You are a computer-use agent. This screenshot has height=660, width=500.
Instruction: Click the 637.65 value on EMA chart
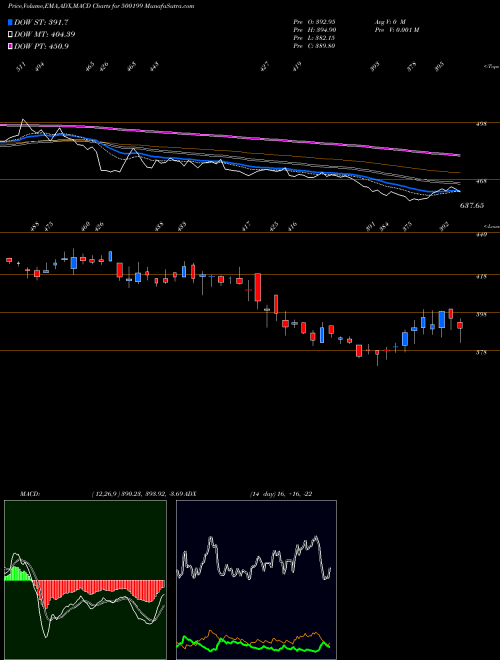click(472, 205)
